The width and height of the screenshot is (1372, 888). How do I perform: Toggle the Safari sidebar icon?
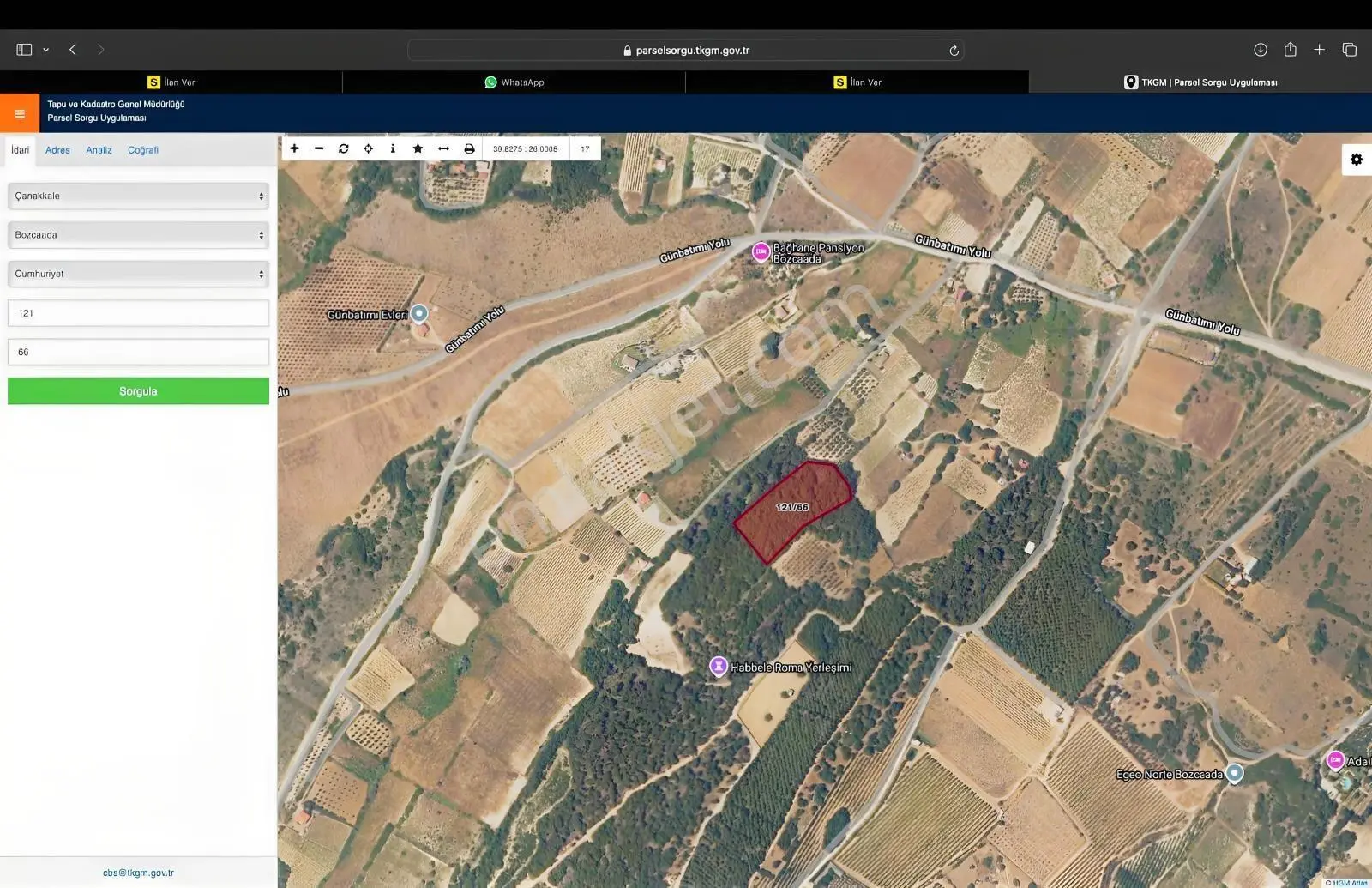(24, 50)
